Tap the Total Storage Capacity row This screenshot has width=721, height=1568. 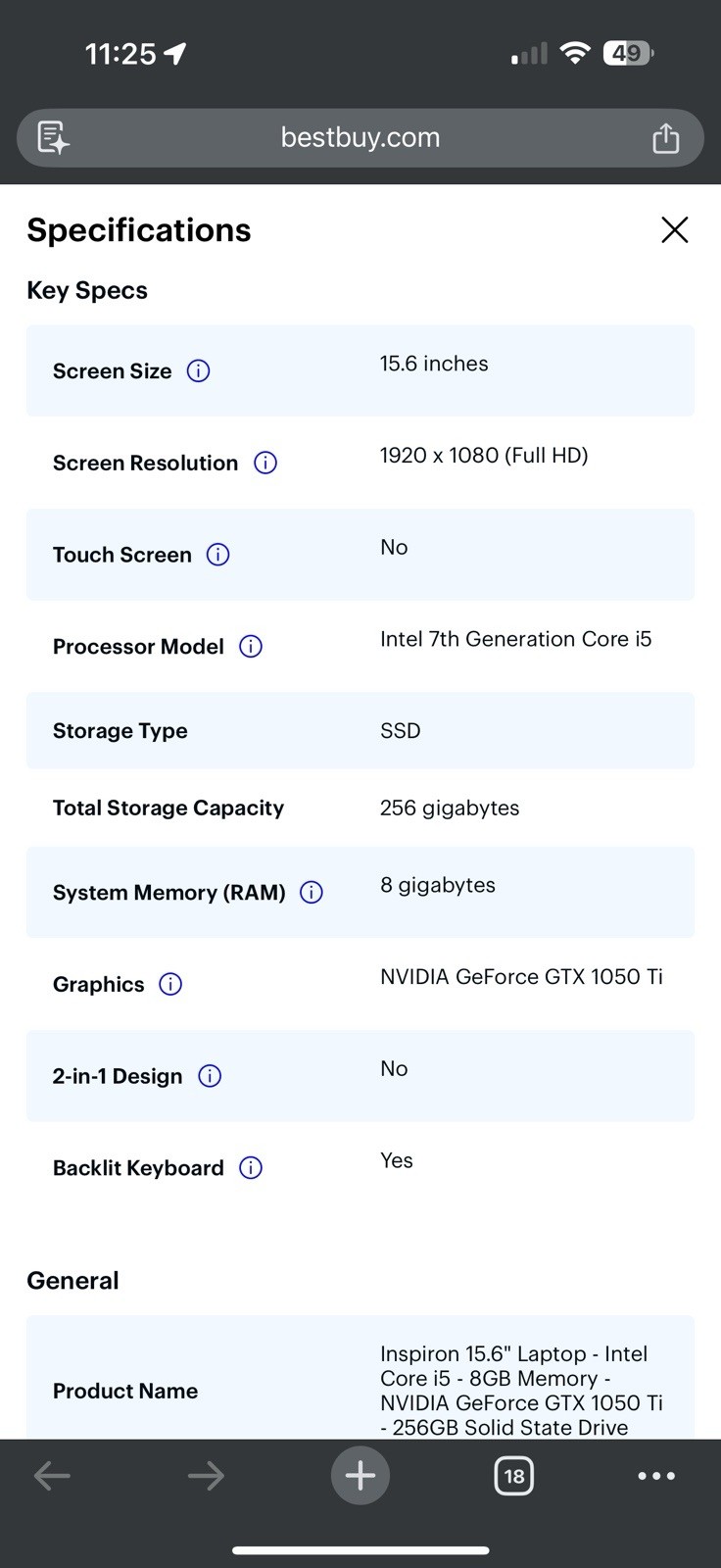pos(360,808)
